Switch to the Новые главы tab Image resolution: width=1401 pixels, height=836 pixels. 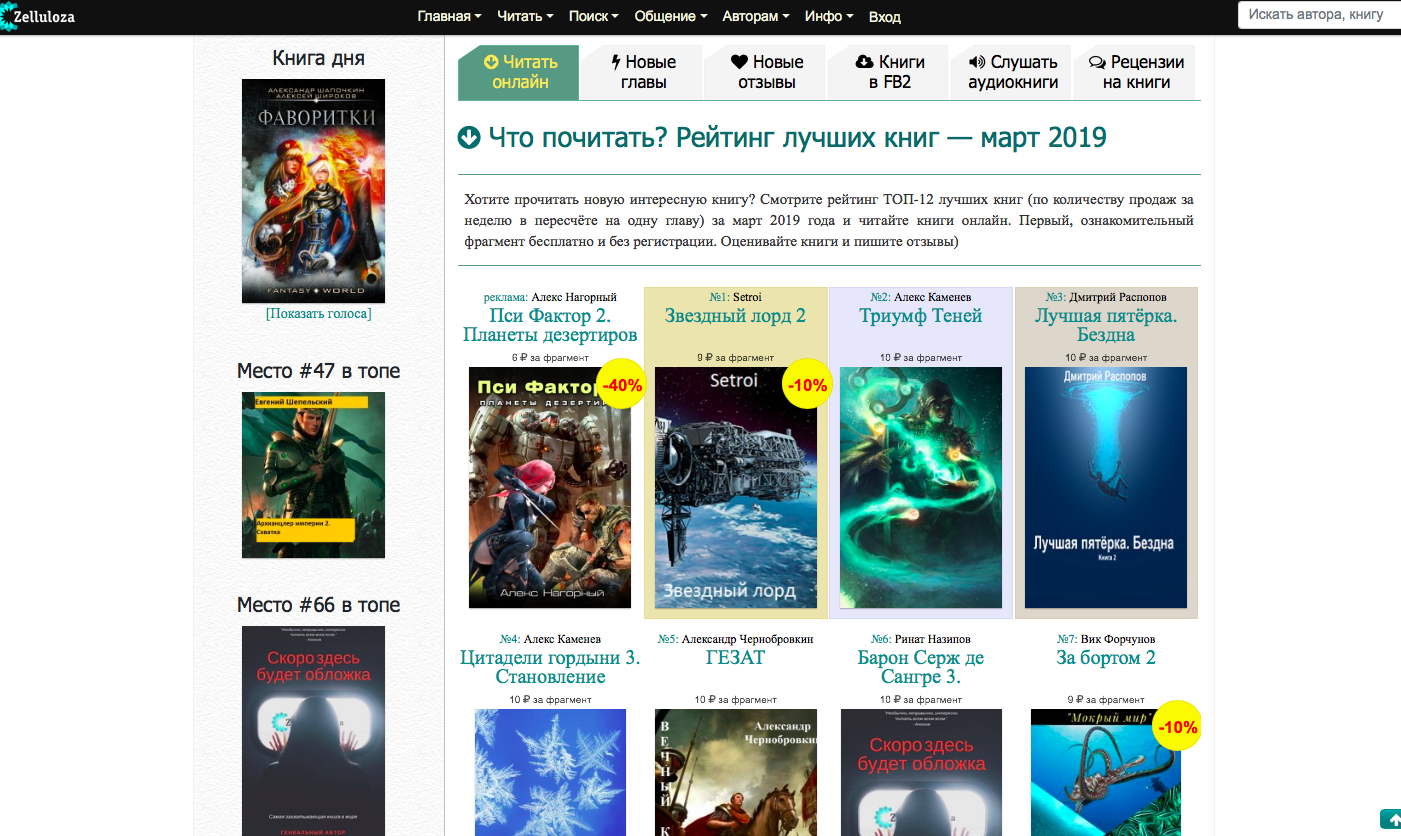tap(643, 72)
